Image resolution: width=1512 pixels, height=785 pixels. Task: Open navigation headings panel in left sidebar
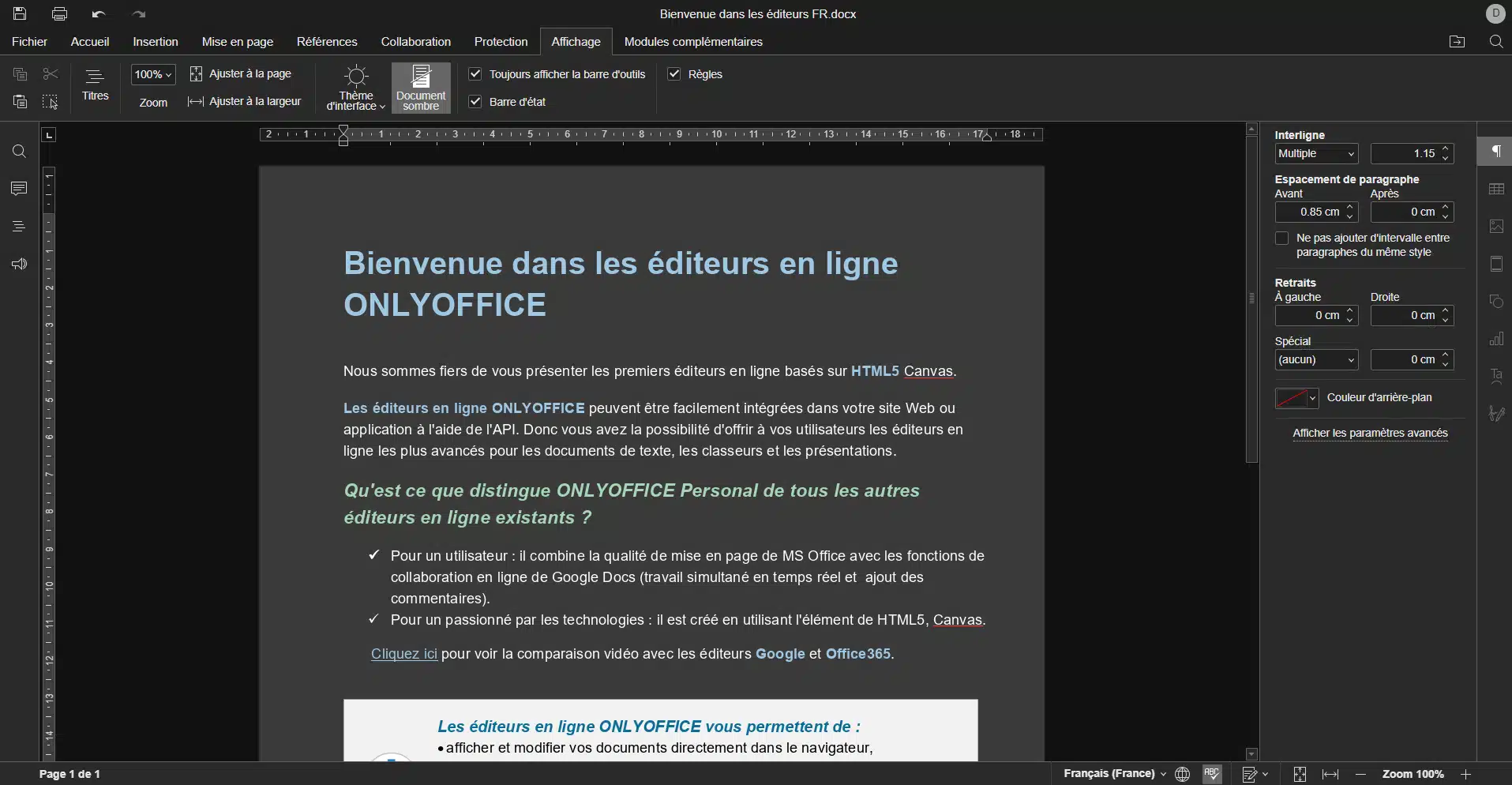pyautogui.click(x=20, y=227)
